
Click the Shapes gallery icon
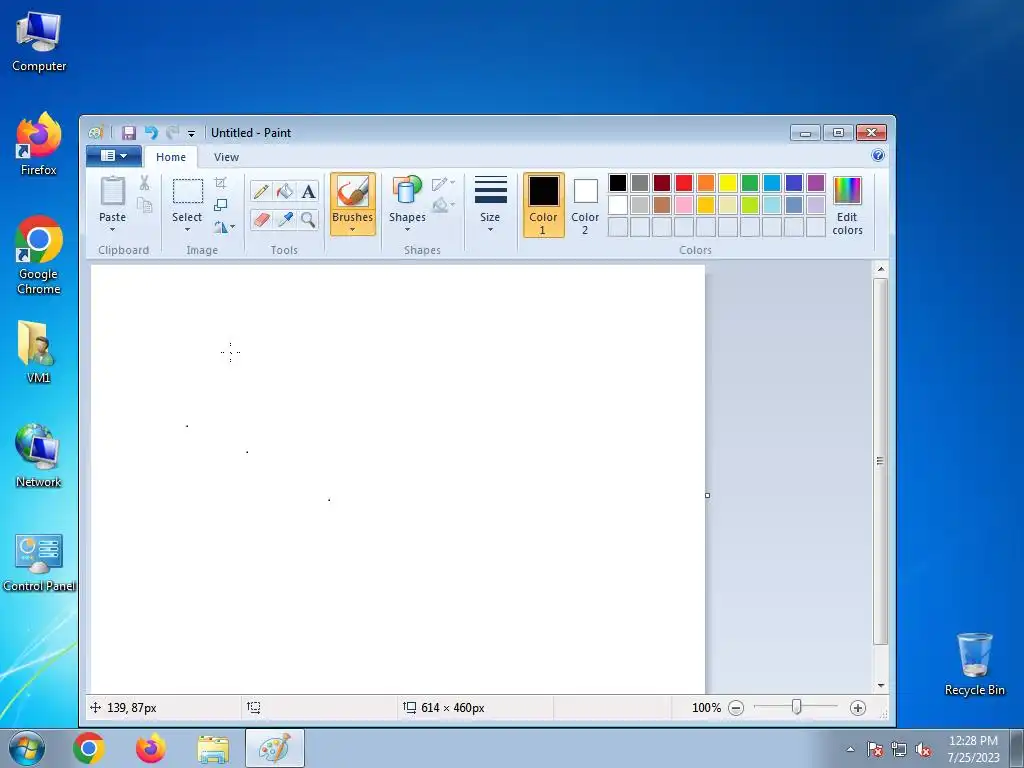407,191
